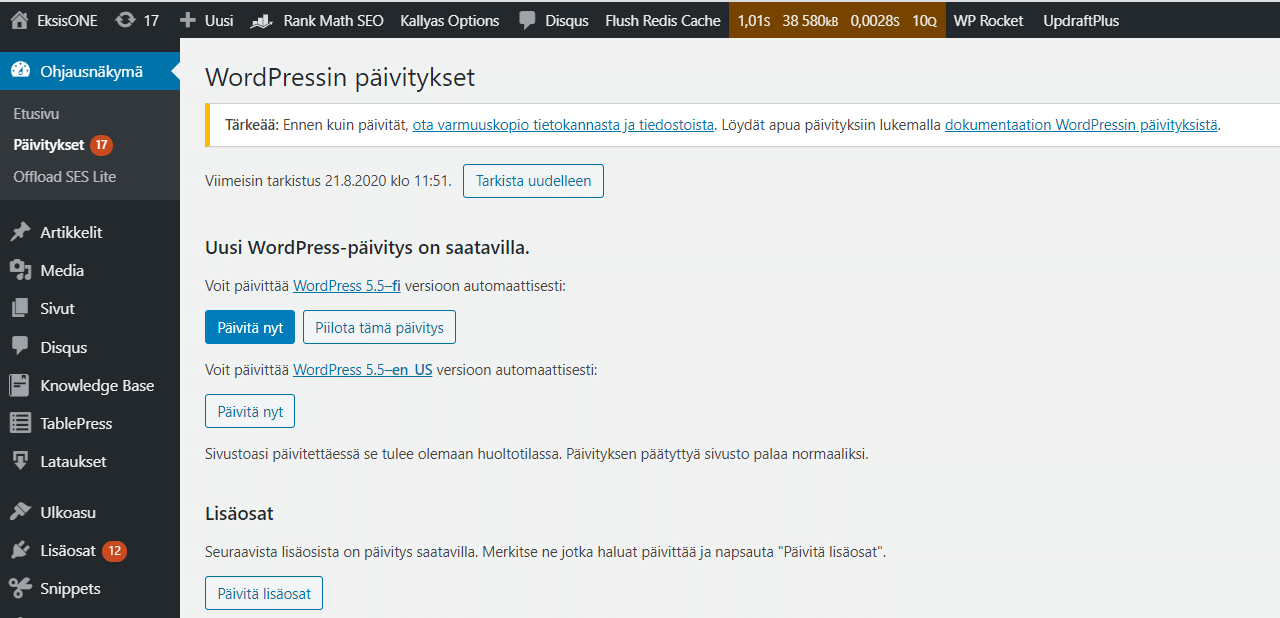This screenshot has height=618, width=1280.
Task: Open WP Rocket from the top bar
Action: tap(988, 18)
